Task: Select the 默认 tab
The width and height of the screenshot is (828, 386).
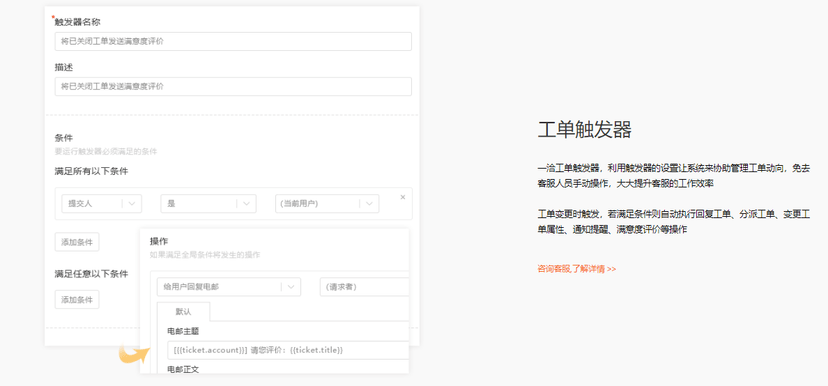Action: click(183, 312)
